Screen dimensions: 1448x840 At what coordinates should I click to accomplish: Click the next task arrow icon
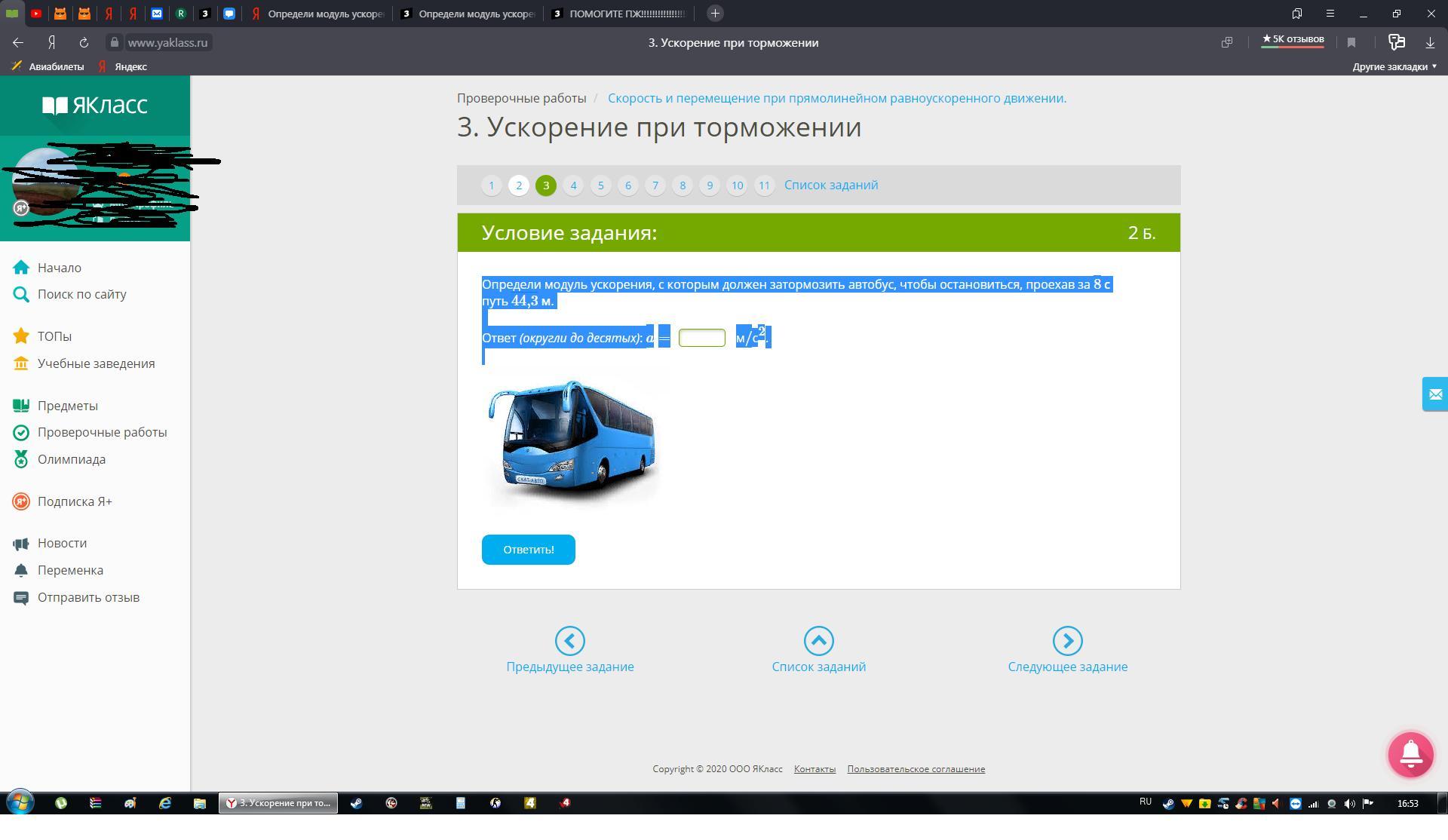pyautogui.click(x=1067, y=641)
